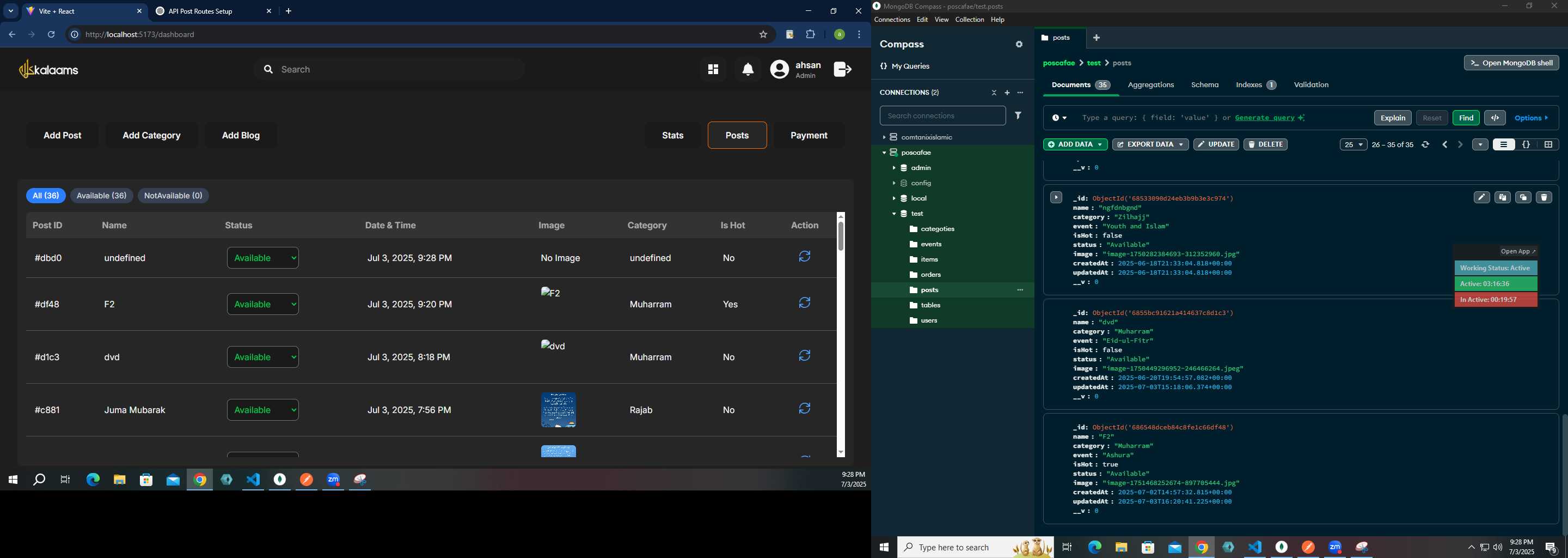The width and height of the screenshot is (1568, 558).
Task: Copy the ngfdnbgnd document to clipboard
Action: pos(1502,197)
